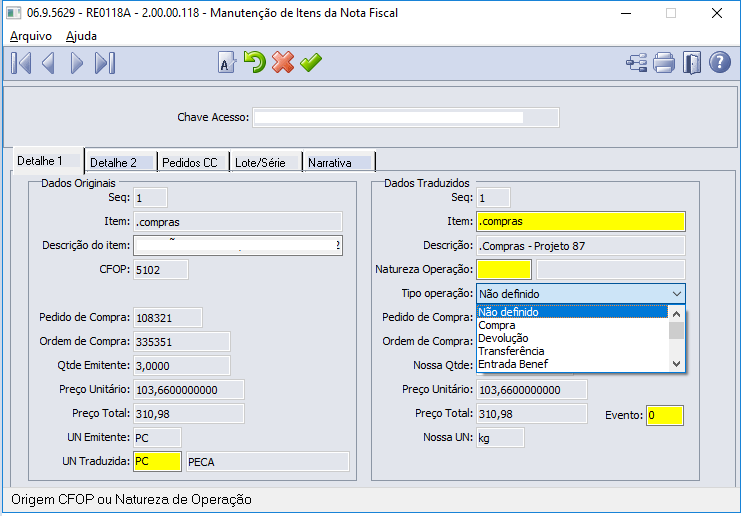Image resolution: width=742 pixels, height=516 pixels.
Task: Click the yellow UN Traduzida field
Action: click(x=157, y=462)
